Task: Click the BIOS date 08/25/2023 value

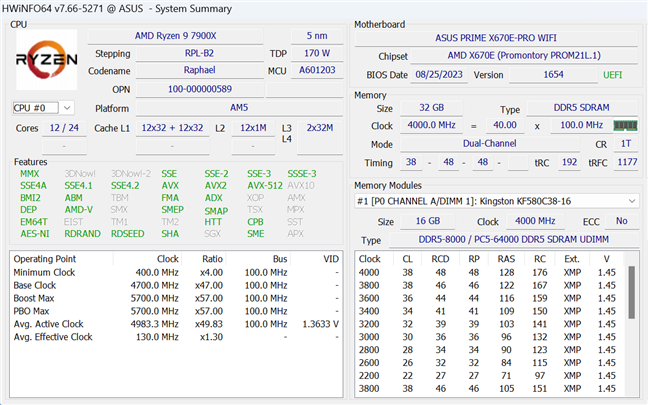Action: coord(439,75)
